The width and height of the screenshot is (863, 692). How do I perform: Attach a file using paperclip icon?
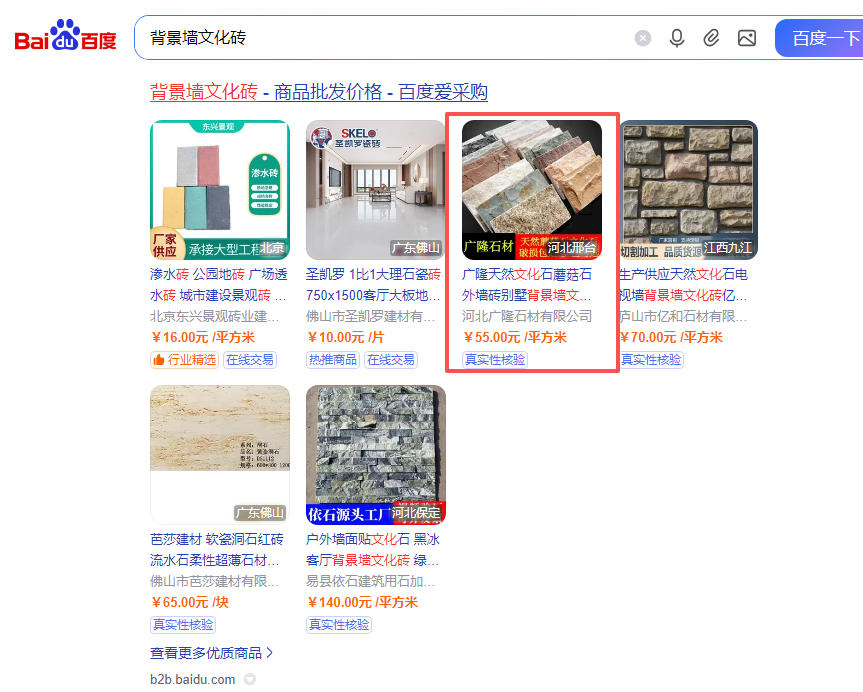711,38
